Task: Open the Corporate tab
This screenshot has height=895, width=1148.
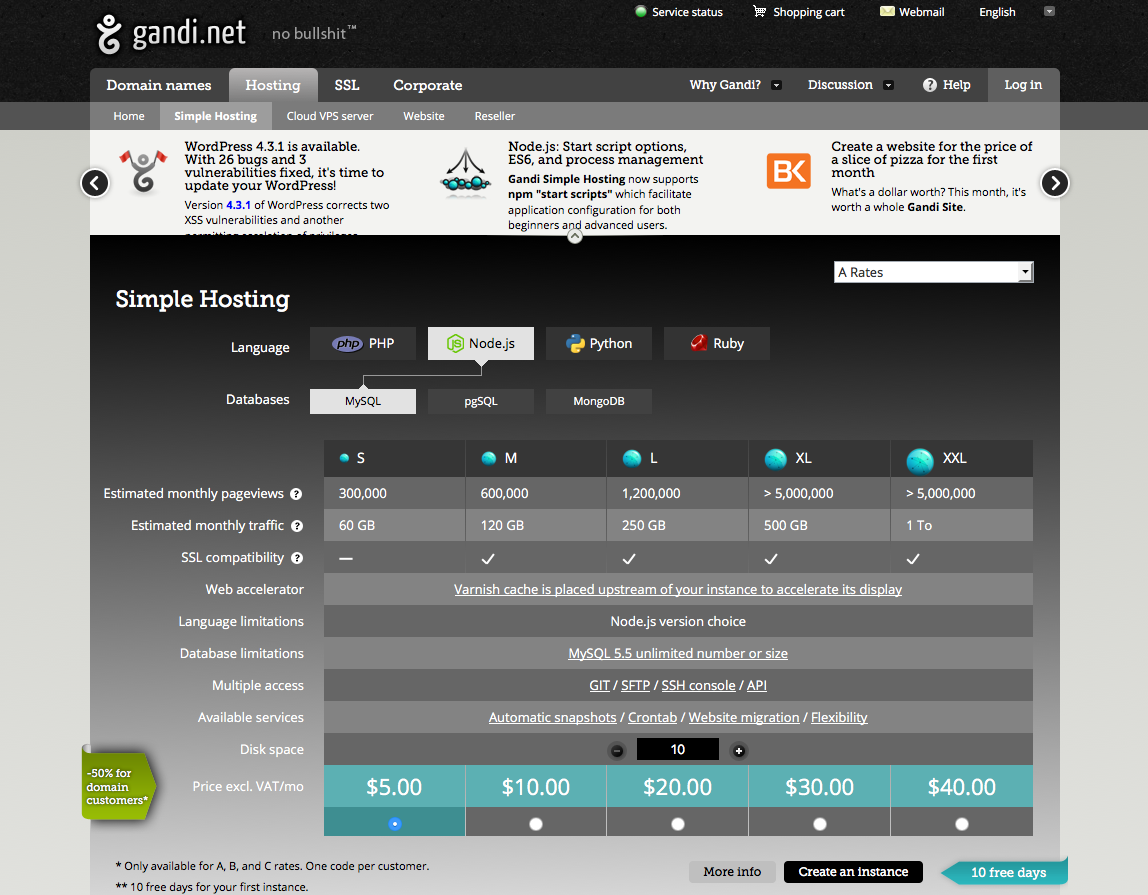Action: [428, 85]
